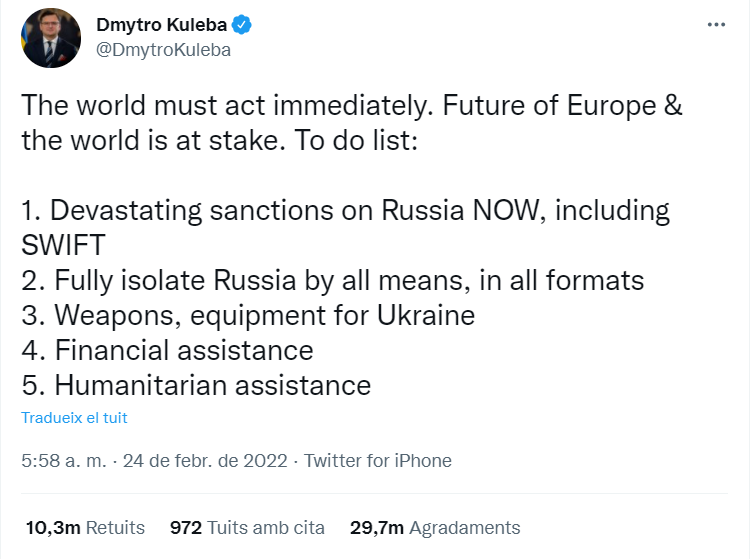The image size is (750, 559).
Task: View the 10,3m Retuits list
Action: 83,527
